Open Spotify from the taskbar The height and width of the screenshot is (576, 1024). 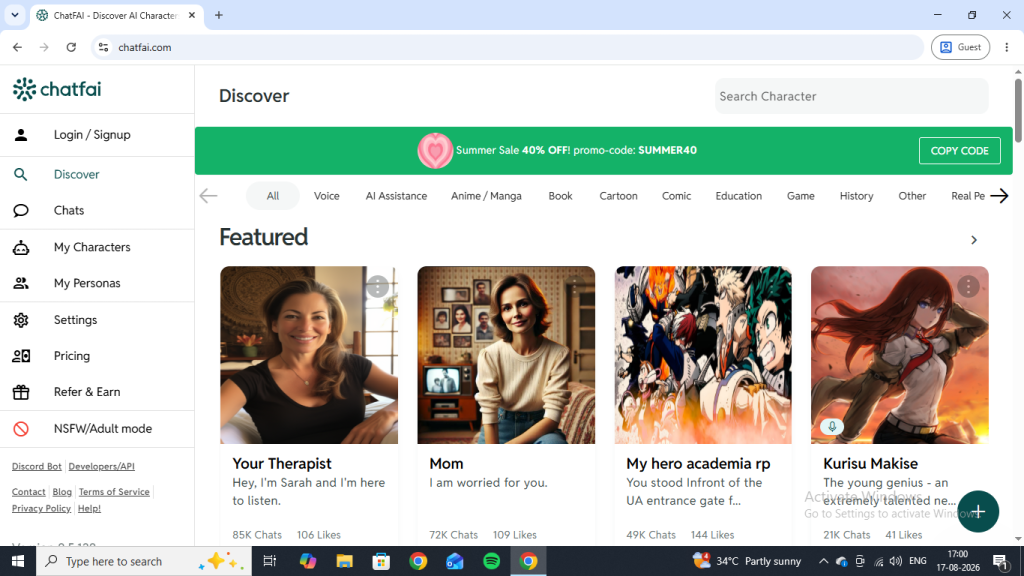point(492,561)
